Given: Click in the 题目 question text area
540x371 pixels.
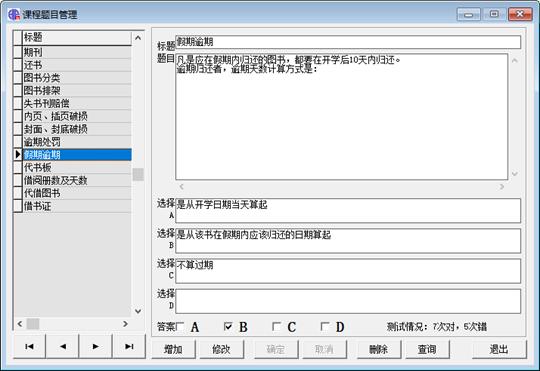Looking at the screenshot, I should point(342,116).
